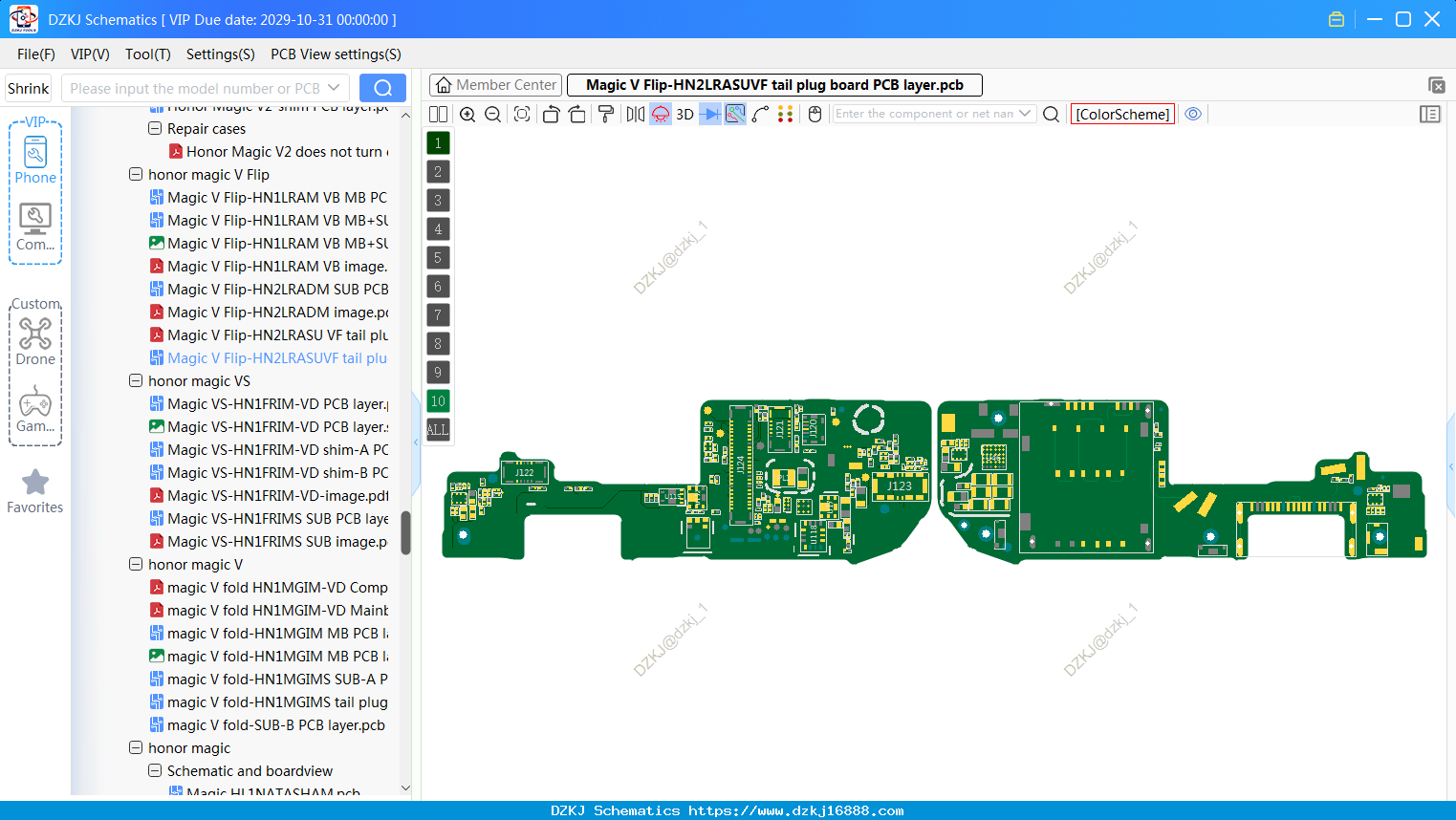Toggle the right side panel icon

click(x=1430, y=114)
